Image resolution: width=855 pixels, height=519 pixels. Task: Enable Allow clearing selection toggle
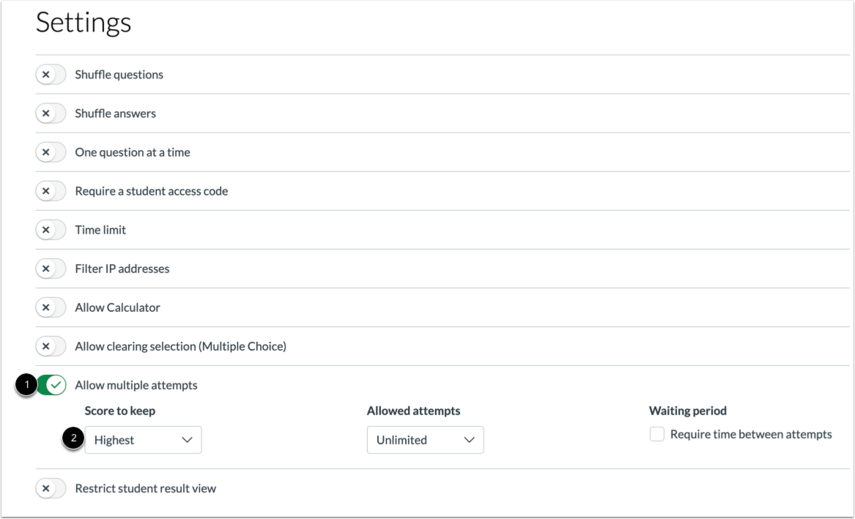pyautogui.click(x=50, y=347)
